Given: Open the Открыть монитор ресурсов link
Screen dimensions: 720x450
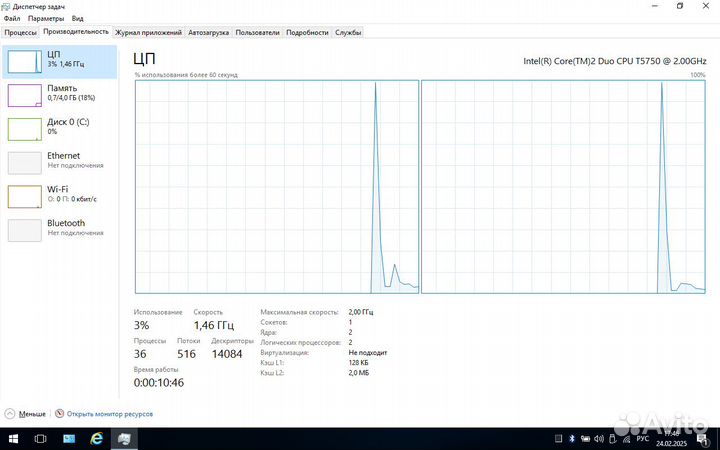Looking at the screenshot, I should (110, 414).
